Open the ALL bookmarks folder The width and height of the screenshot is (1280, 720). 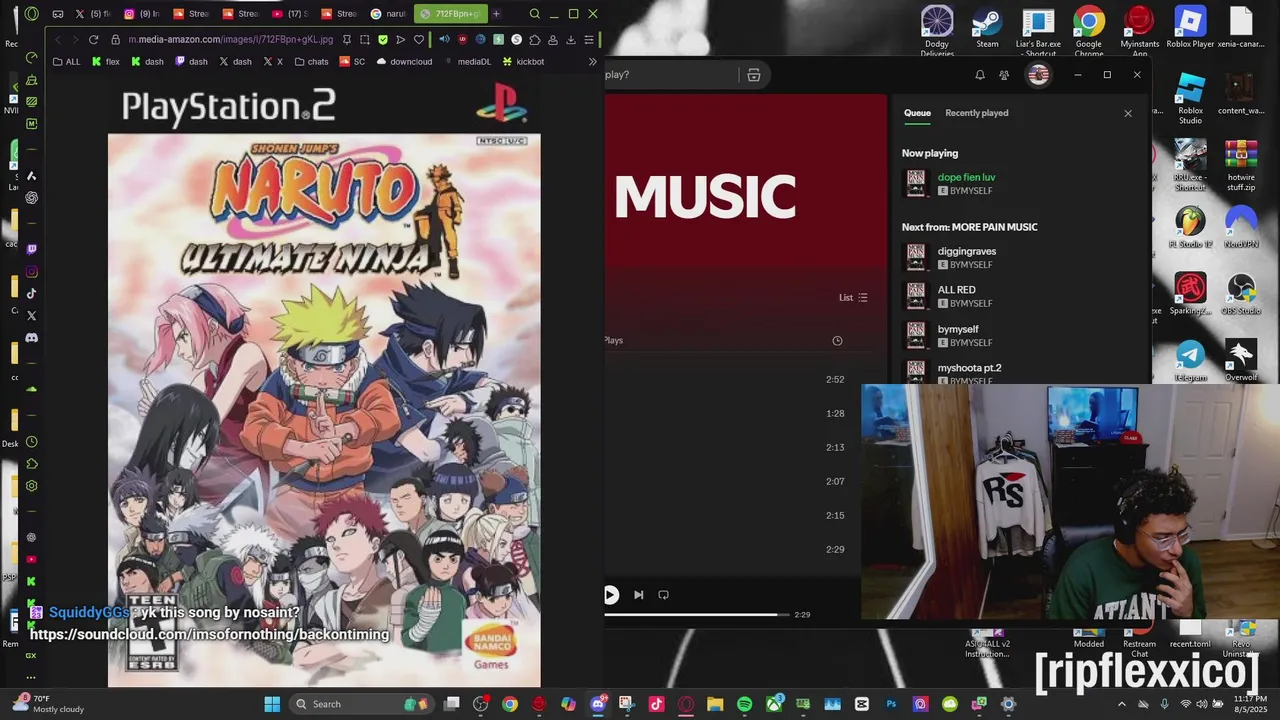[66, 61]
